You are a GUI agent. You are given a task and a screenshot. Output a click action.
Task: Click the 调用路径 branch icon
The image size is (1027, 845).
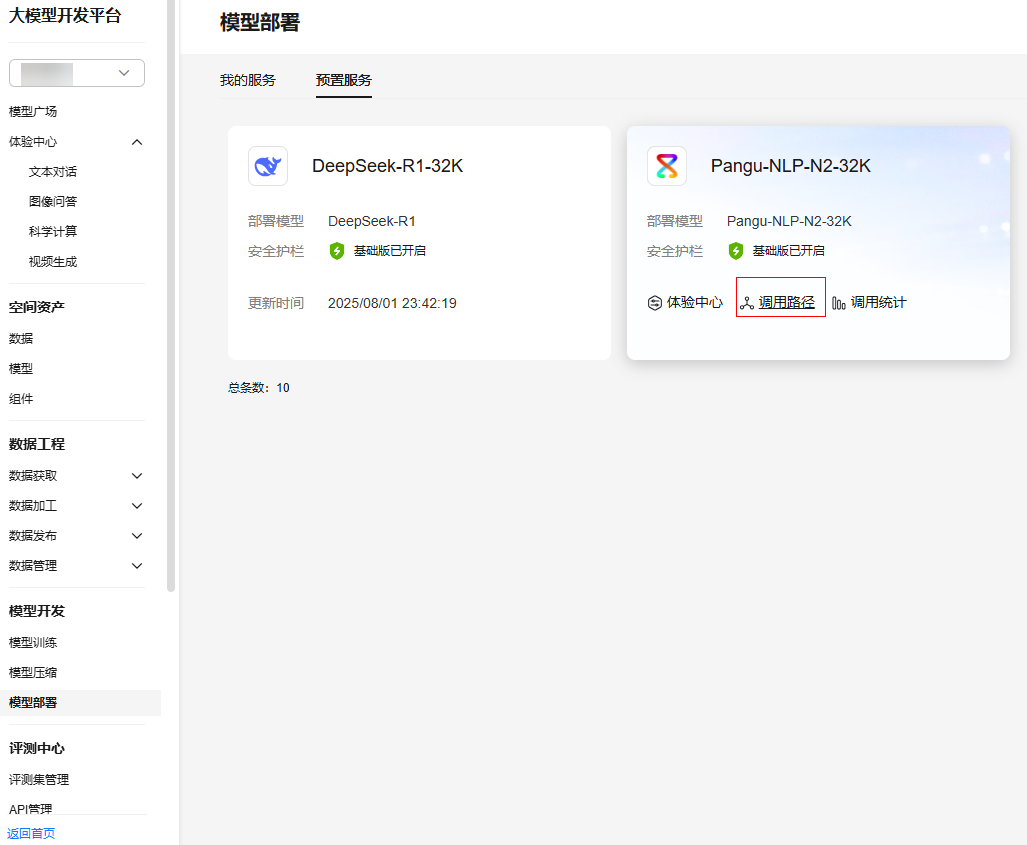(x=747, y=303)
